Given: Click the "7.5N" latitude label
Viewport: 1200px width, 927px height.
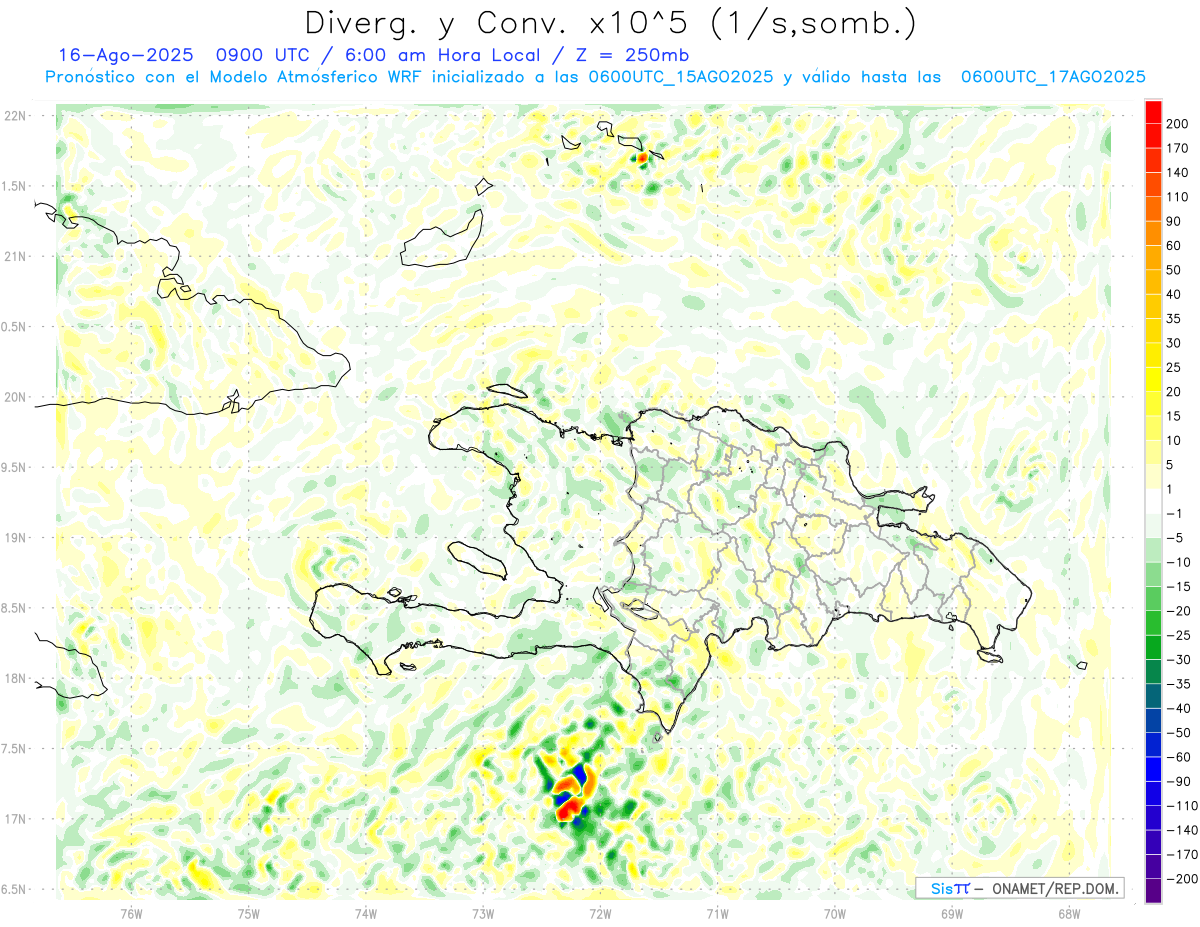Looking at the screenshot, I should click(x=15, y=749).
